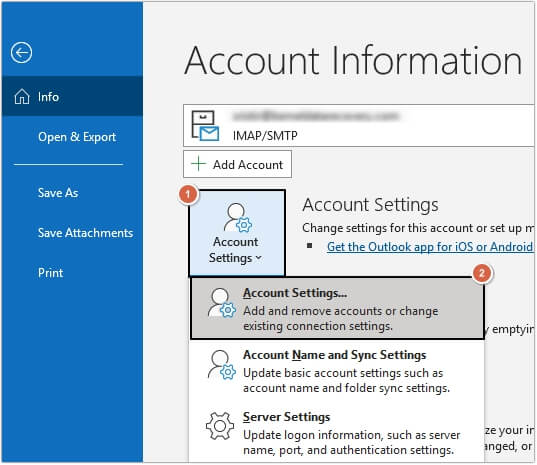Open Get the Outlook app link

pyautogui.click(x=430, y=247)
